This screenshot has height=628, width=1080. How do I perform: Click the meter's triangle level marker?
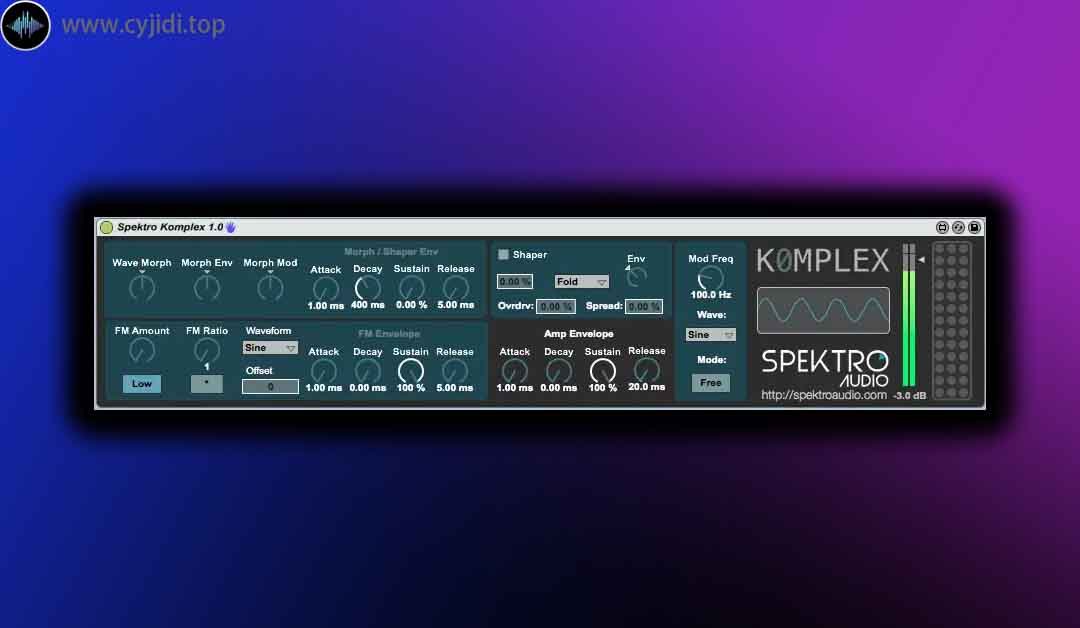921,260
